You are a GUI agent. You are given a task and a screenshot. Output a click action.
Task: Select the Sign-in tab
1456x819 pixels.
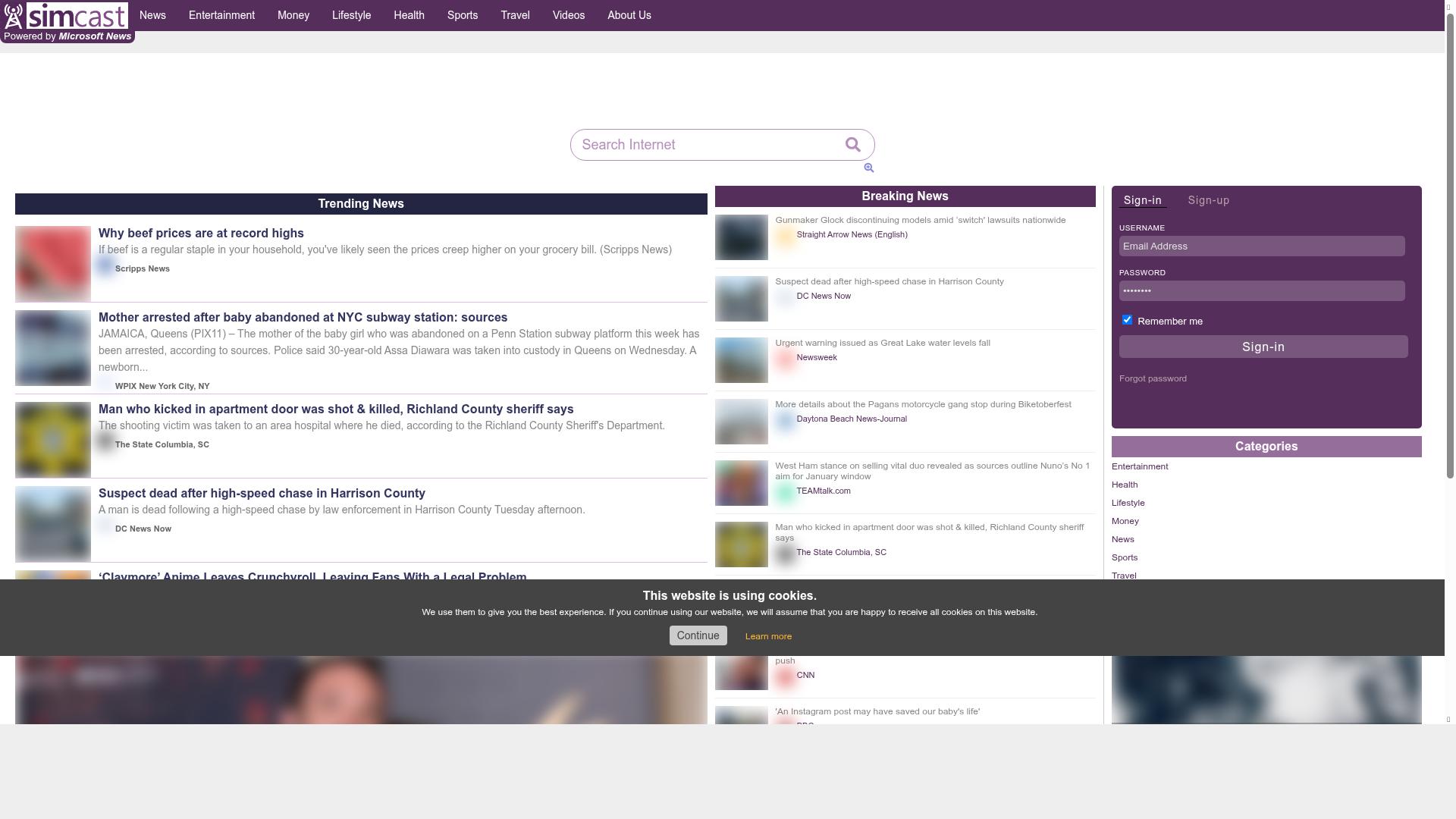(1142, 201)
